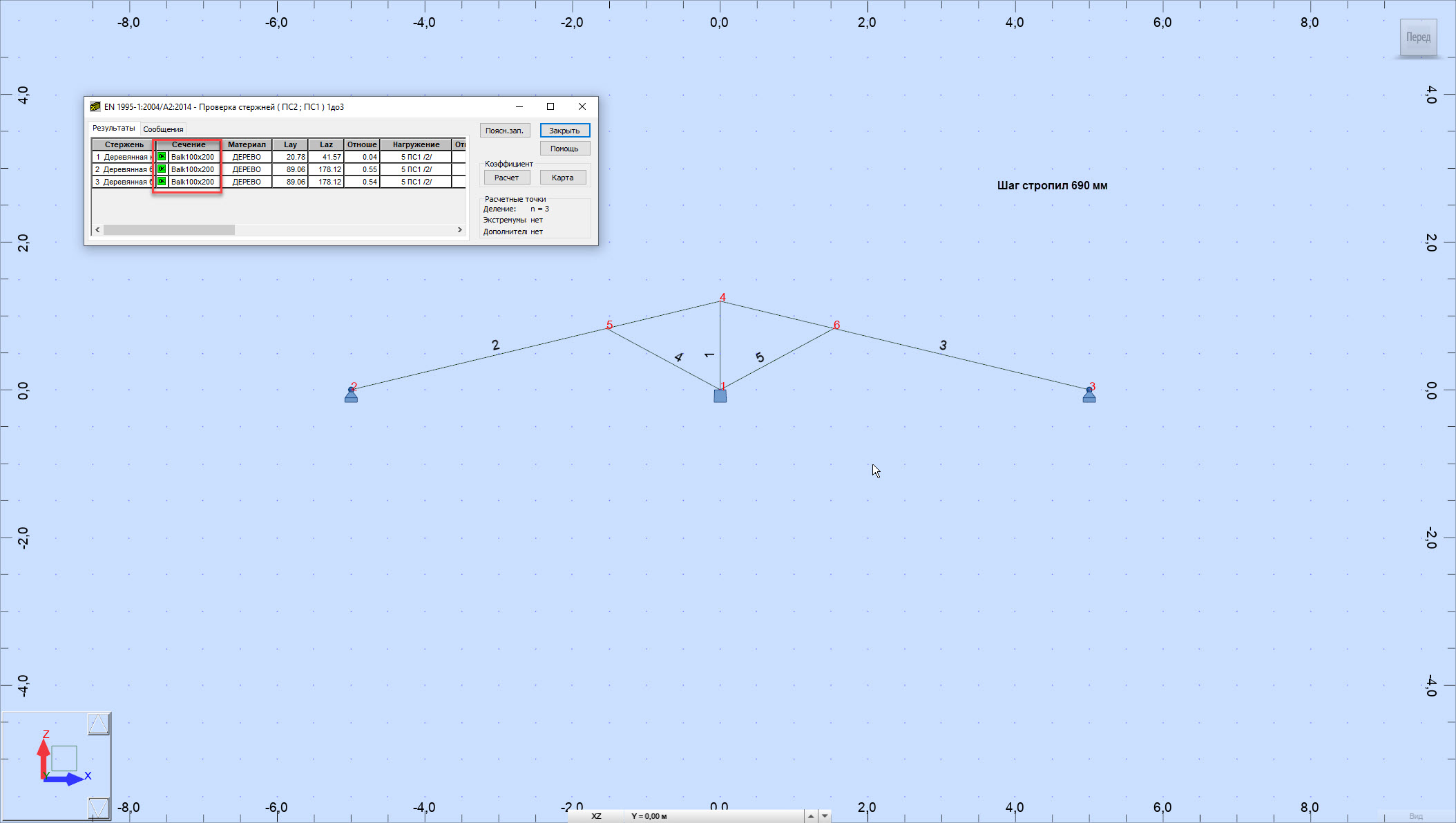Select diagonal strut bar 4
1456x823 pixels.
(x=664, y=359)
